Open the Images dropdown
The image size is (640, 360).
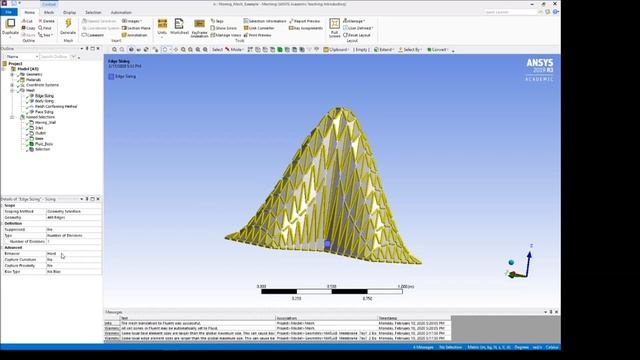click(x=131, y=21)
